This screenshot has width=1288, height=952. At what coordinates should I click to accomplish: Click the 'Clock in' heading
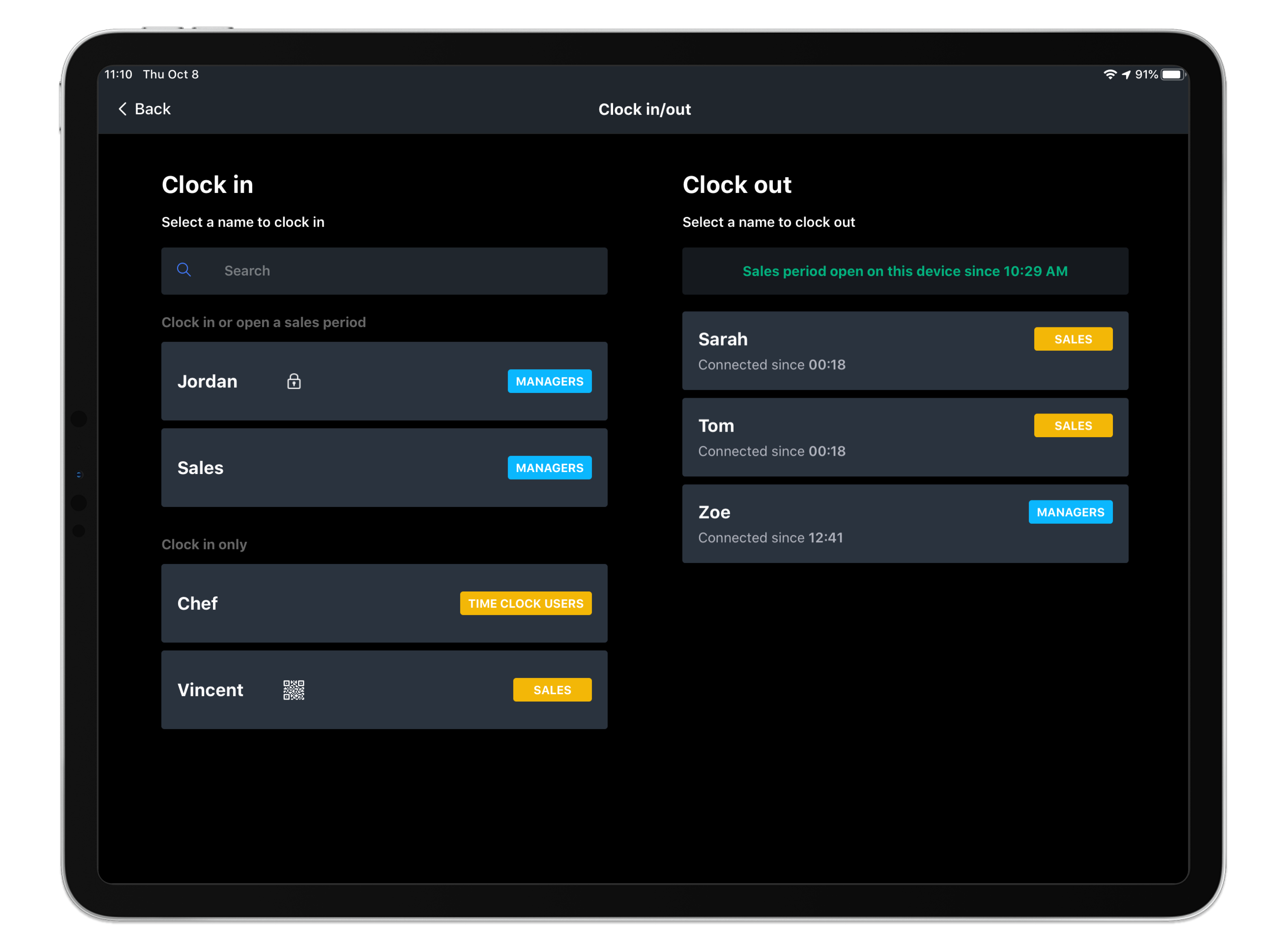[207, 185]
